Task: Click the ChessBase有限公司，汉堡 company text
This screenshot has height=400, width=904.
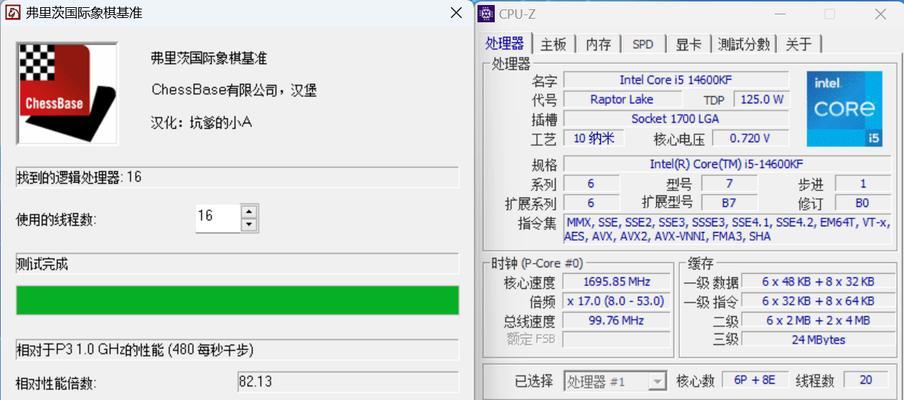Action: [x=234, y=90]
